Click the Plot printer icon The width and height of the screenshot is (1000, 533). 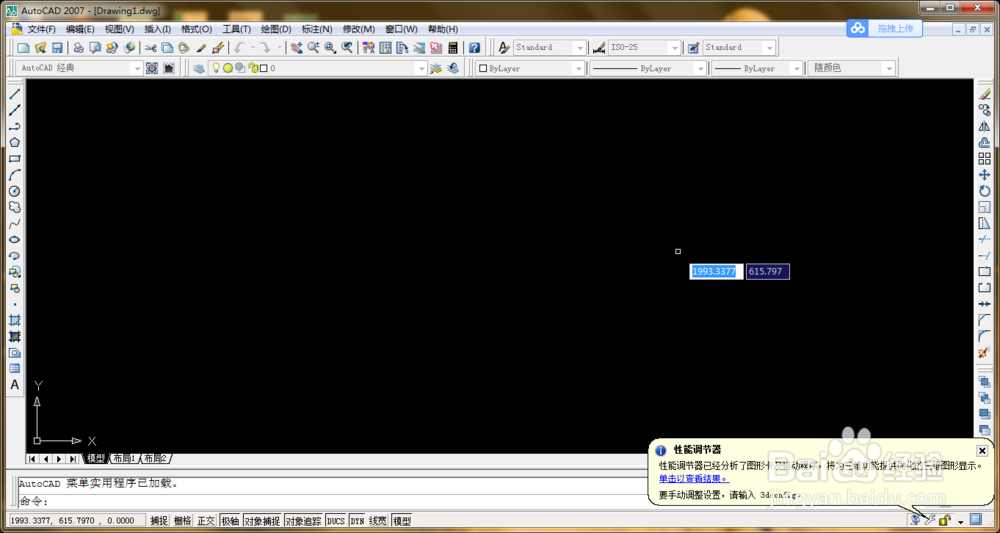[x=78, y=47]
